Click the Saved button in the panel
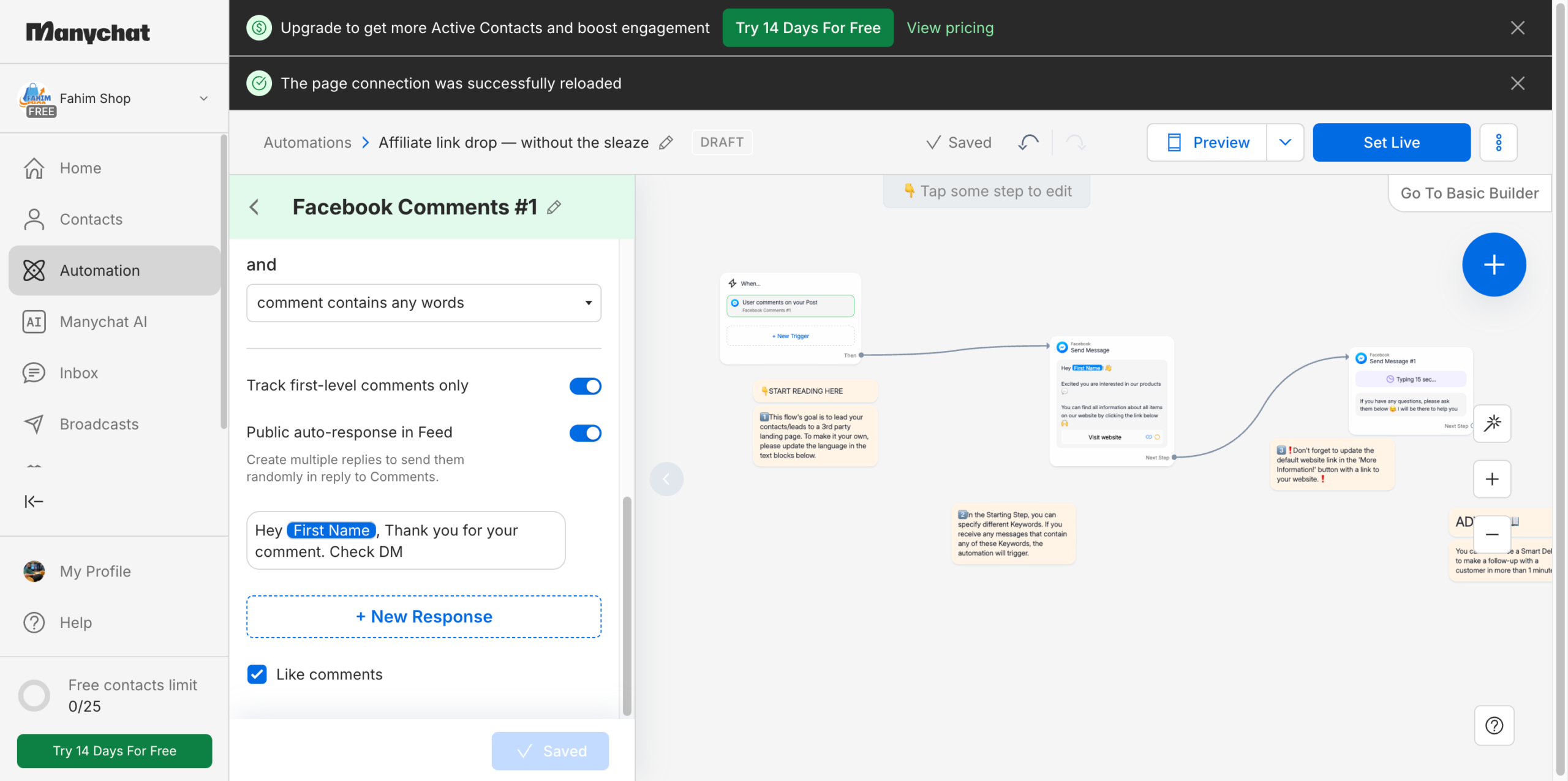 [550, 751]
